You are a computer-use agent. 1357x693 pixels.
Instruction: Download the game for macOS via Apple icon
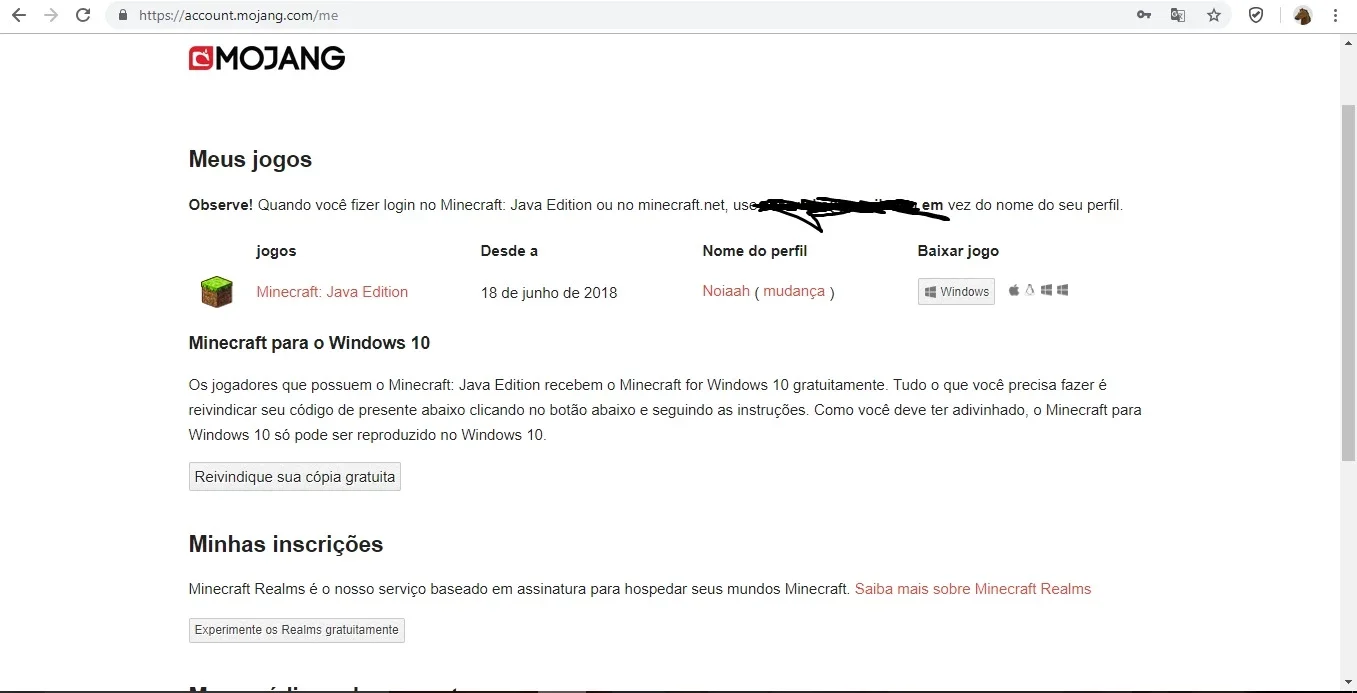pos(1013,290)
